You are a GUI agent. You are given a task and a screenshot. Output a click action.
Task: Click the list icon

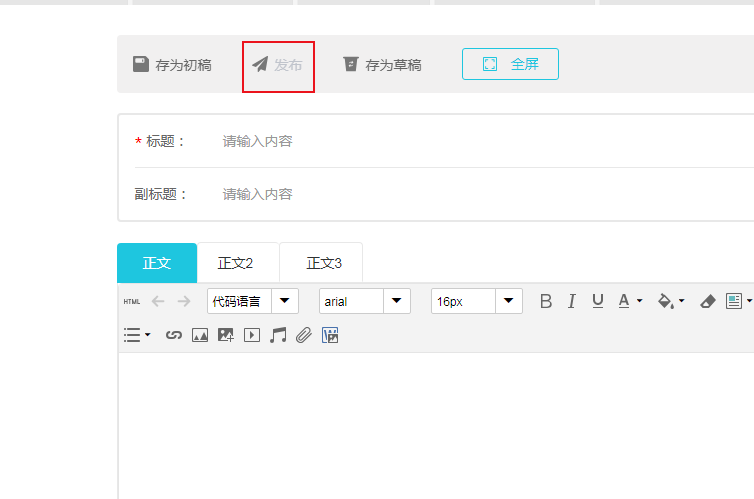132,335
